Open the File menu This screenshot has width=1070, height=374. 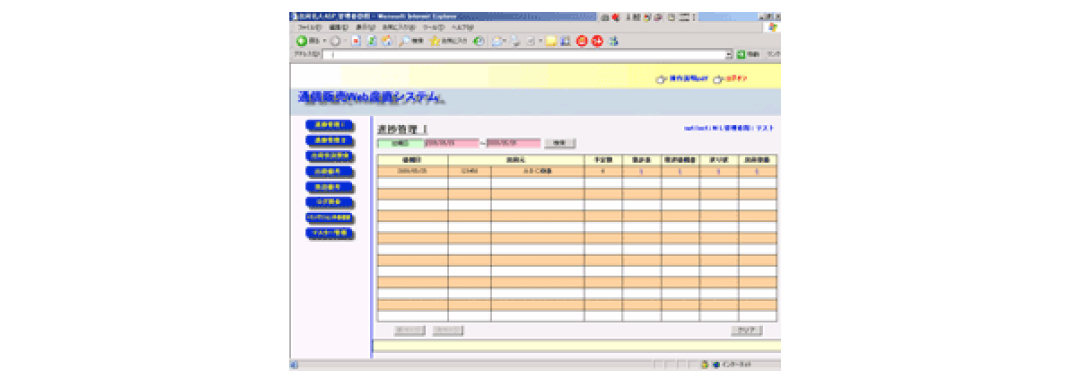click(310, 27)
